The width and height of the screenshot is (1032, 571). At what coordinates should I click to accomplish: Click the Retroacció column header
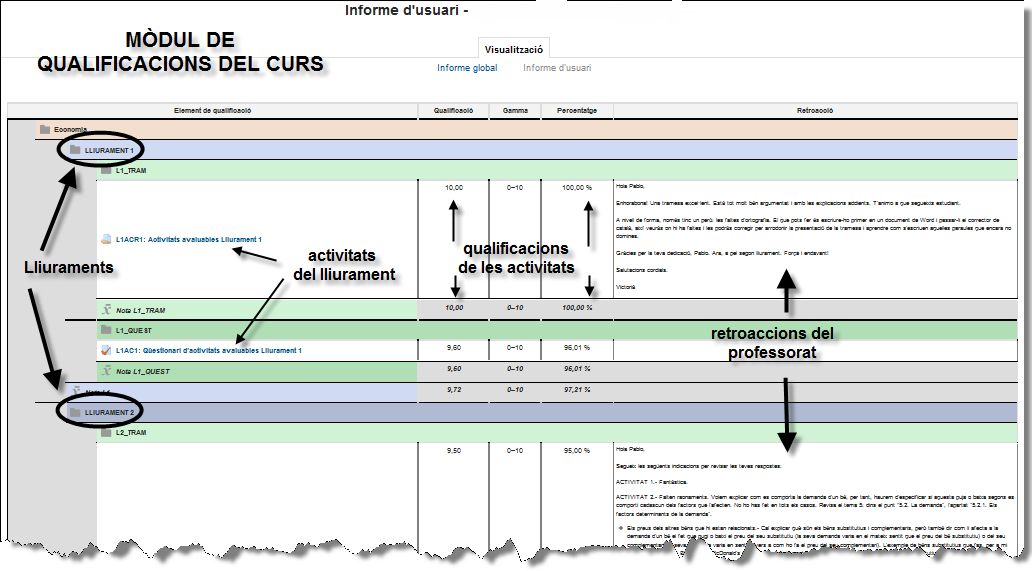815,111
